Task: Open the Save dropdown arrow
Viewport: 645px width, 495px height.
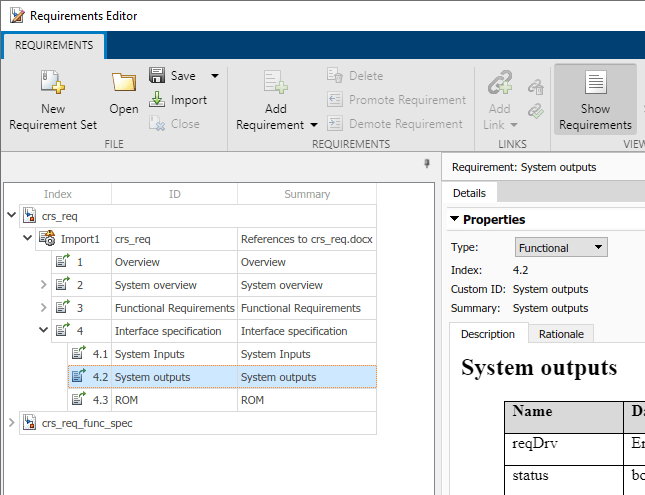Action: (214, 76)
